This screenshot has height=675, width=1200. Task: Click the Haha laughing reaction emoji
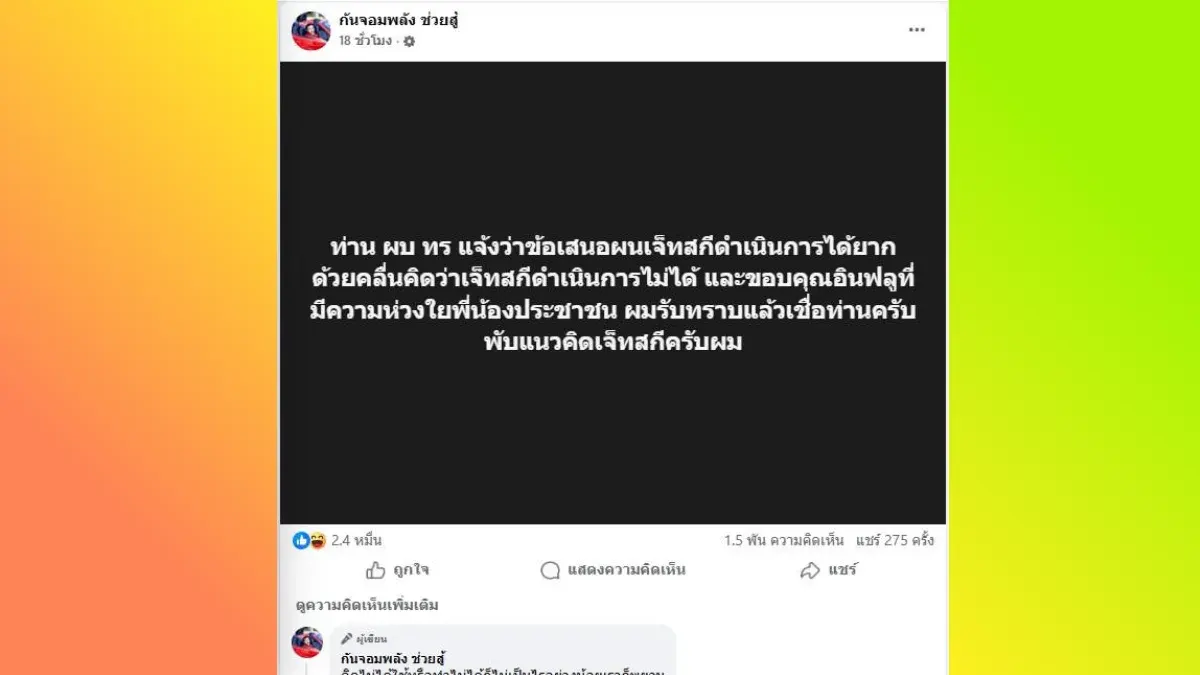pyautogui.click(x=317, y=540)
